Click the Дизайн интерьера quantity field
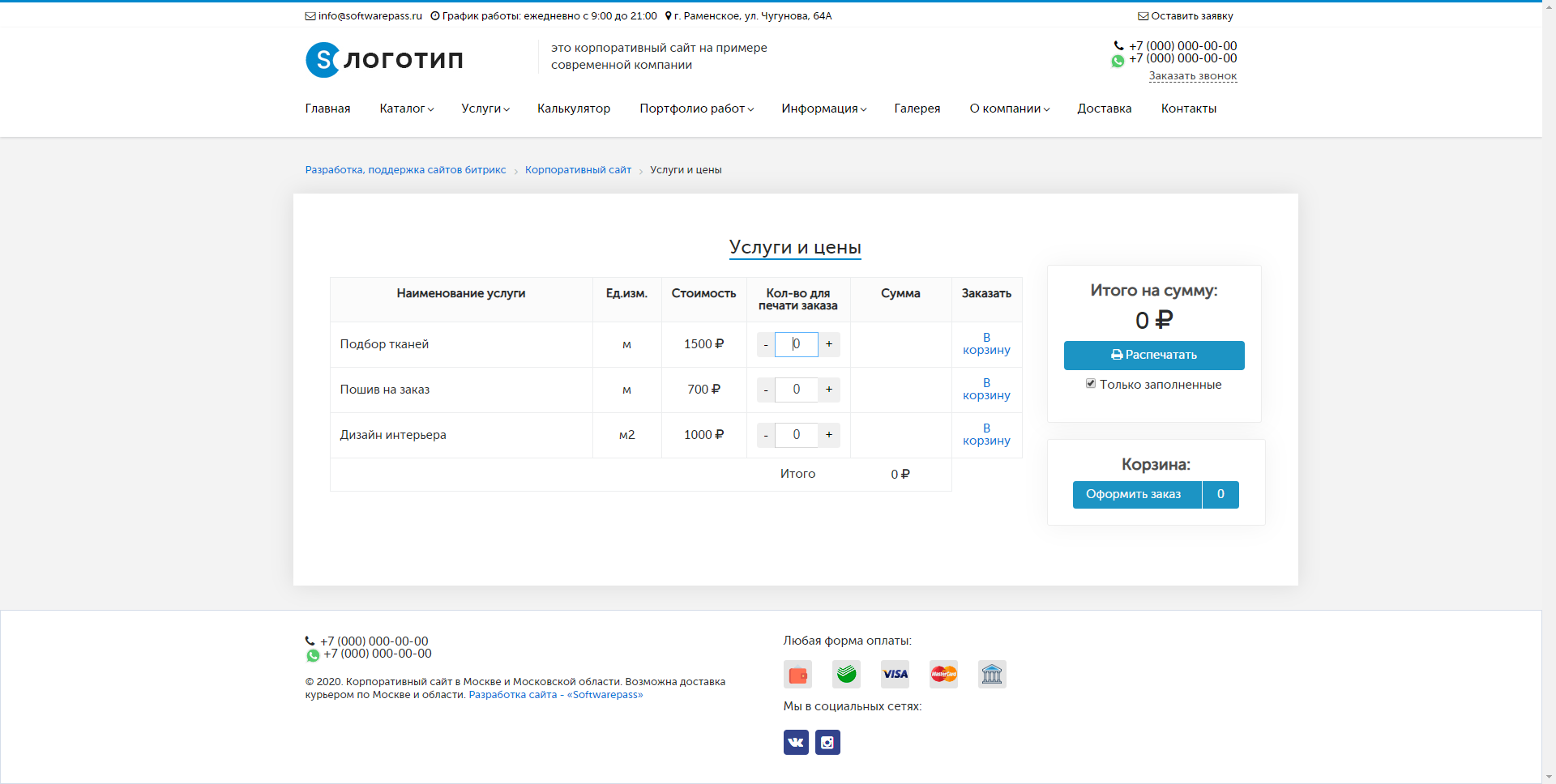Image resolution: width=1556 pixels, height=784 pixels. click(797, 435)
